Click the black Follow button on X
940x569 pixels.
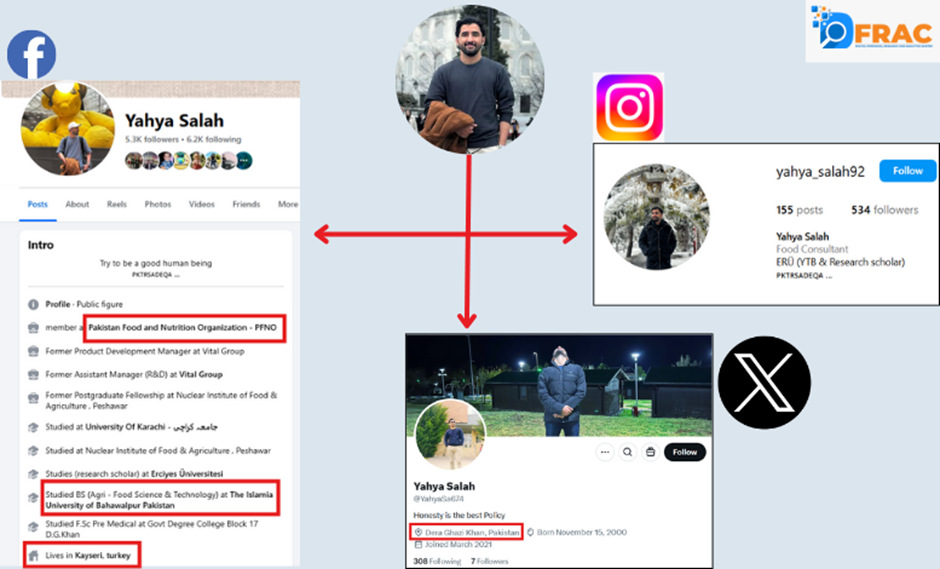click(x=685, y=452)
